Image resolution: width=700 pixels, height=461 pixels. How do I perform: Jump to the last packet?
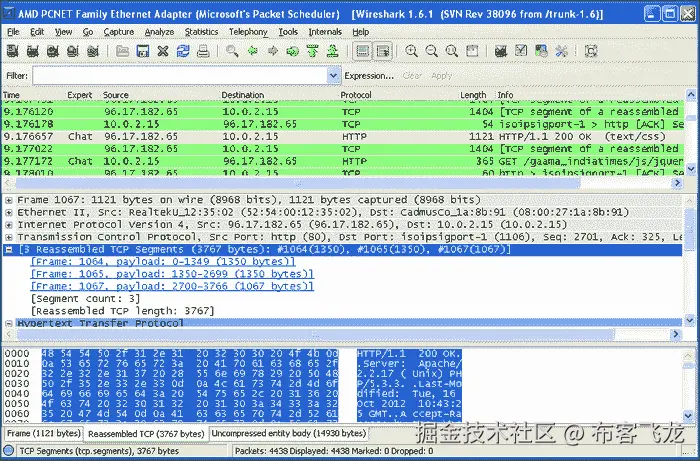tap(333, 51)
